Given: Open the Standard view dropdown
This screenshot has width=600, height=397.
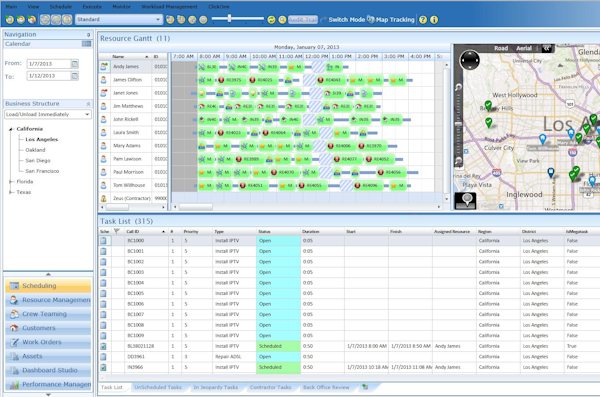Looking at the screenshot, I should tap(119, 20).
